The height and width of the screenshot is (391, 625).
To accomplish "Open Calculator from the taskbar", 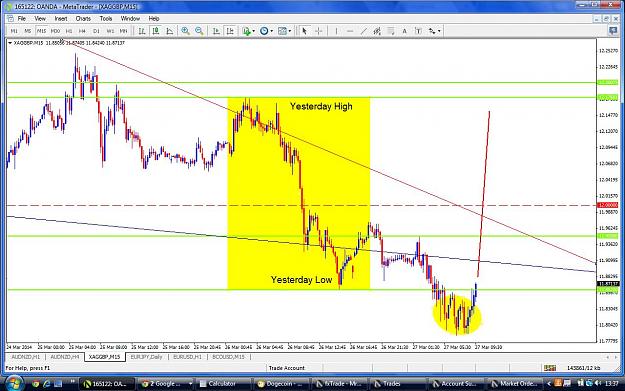I will click(223, 384).
